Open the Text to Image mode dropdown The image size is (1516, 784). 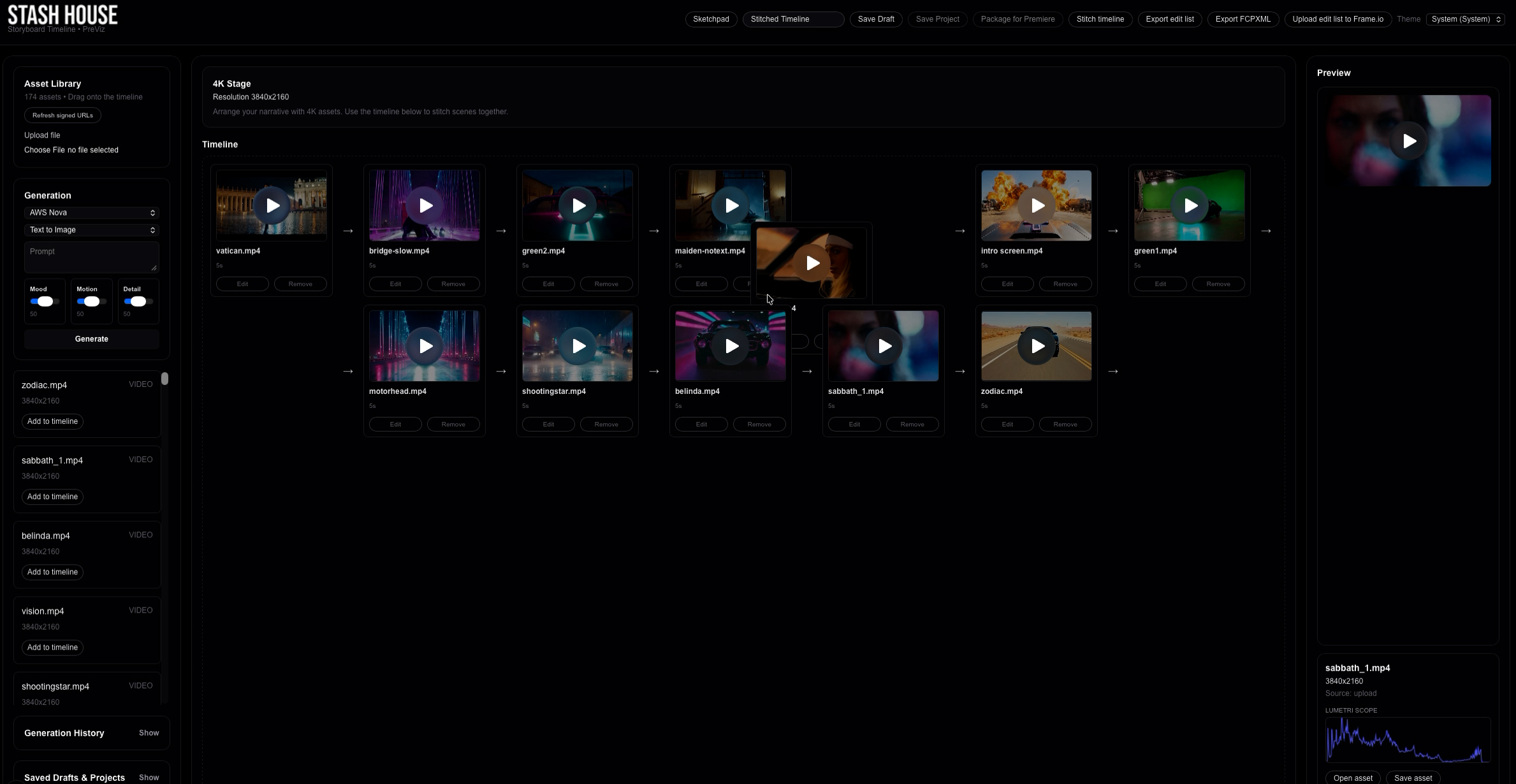(91, 230)
